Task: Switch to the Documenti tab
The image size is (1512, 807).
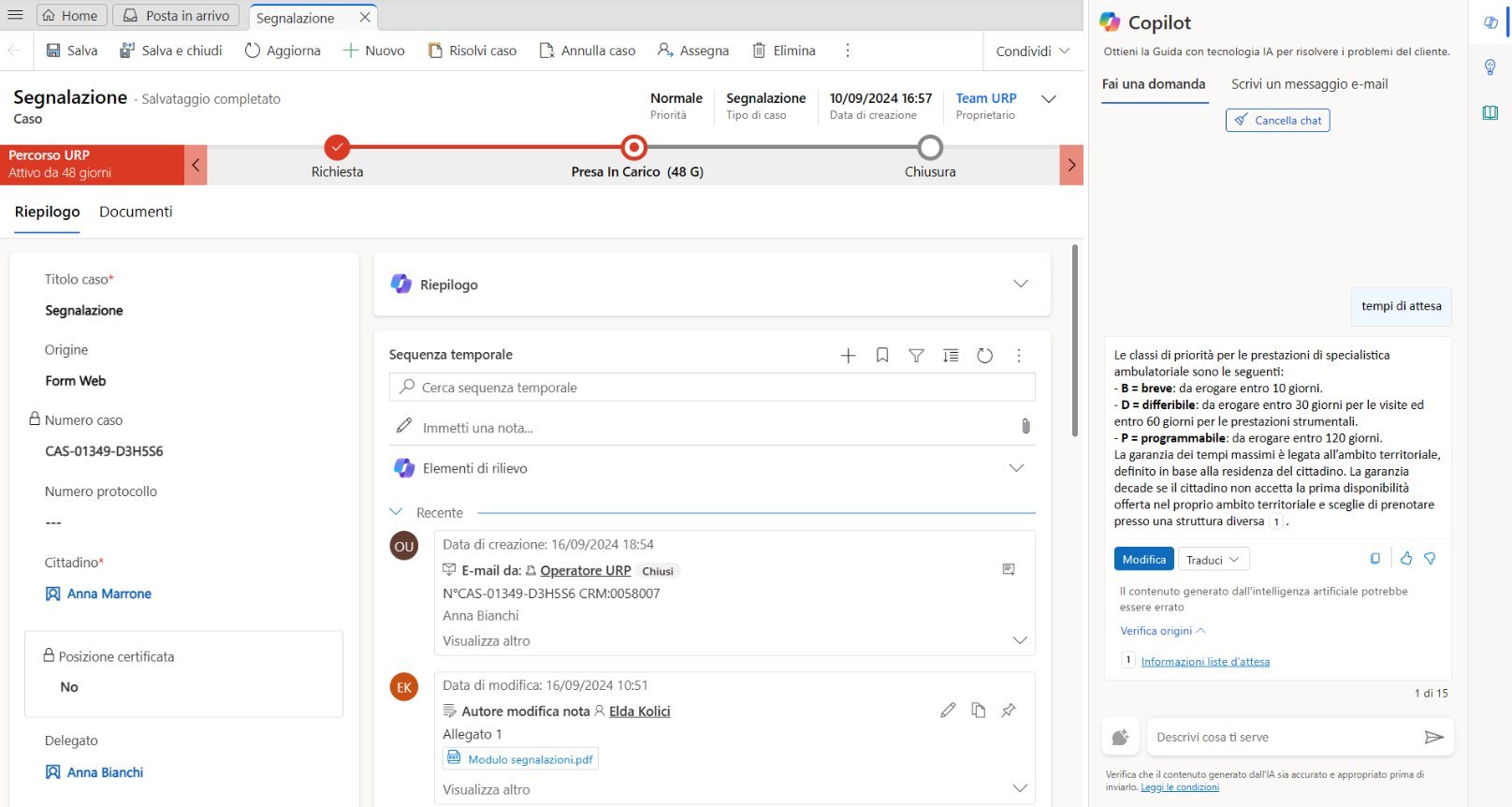Action: [x=136, y=212]
